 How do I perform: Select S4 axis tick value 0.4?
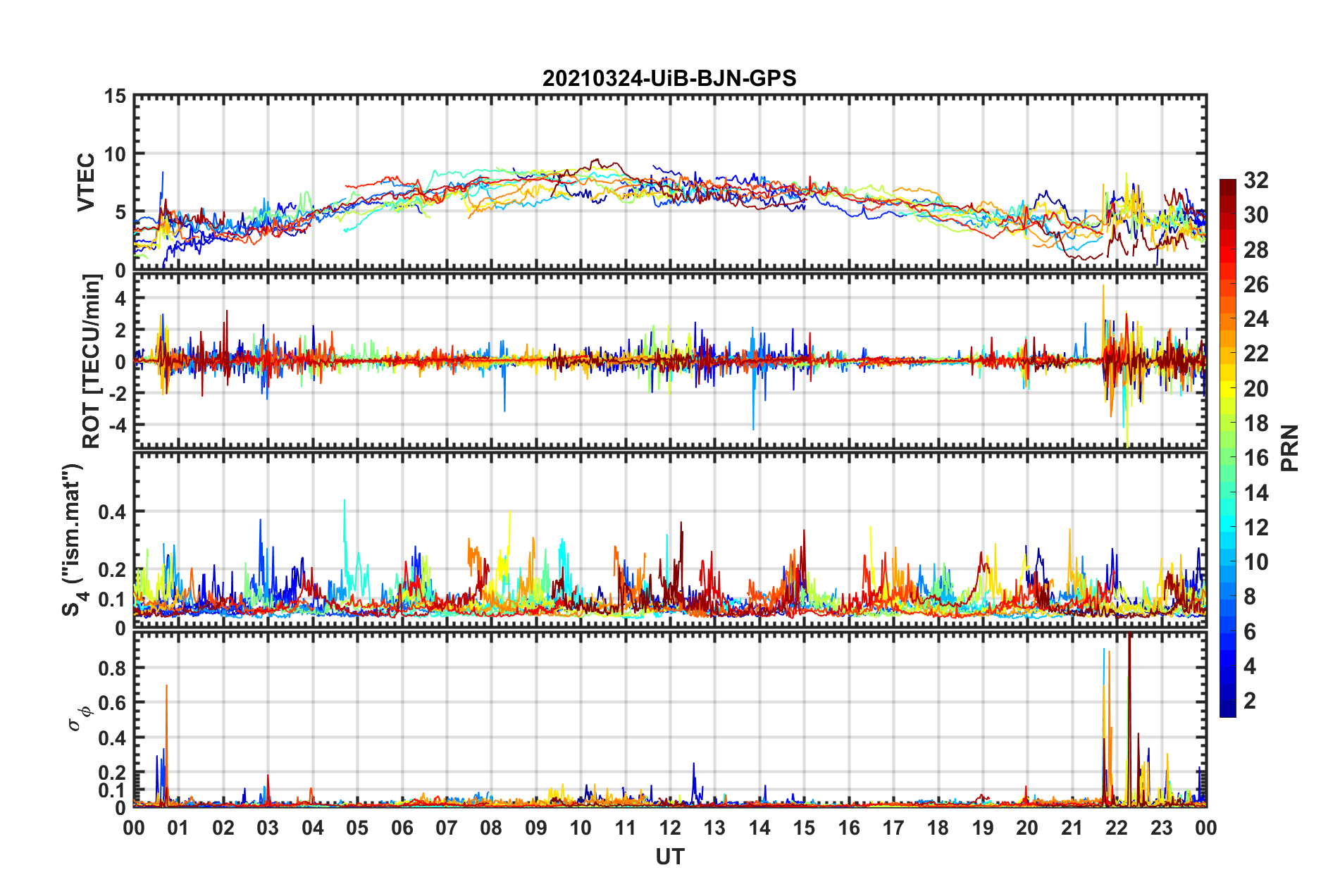(x=111, y=512)
